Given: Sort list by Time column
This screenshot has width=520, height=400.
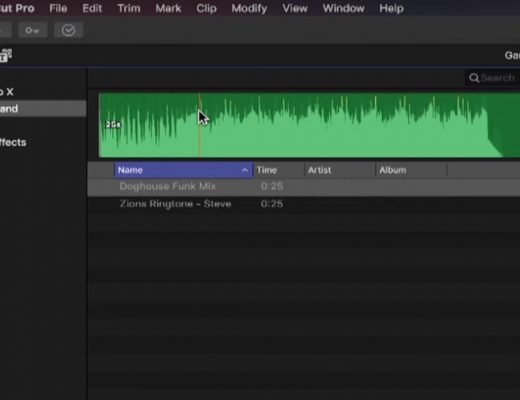Looking at the screenshot, I should pyautogui.click(x=279, y=170).
